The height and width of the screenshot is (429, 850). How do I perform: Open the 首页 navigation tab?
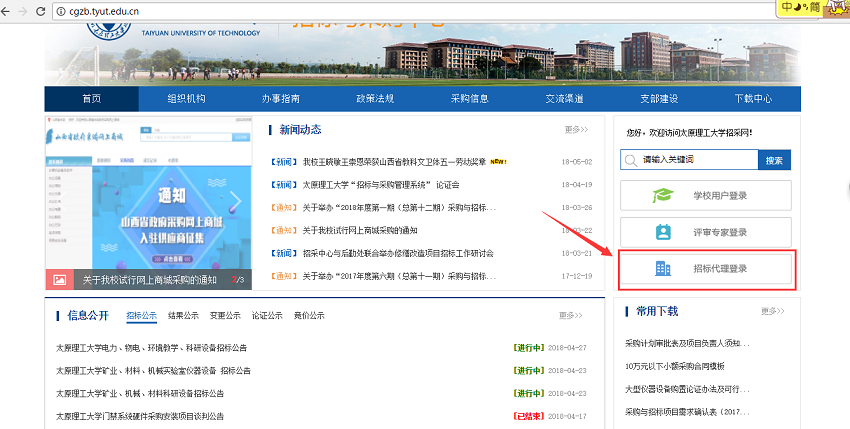tap(92, 99)
